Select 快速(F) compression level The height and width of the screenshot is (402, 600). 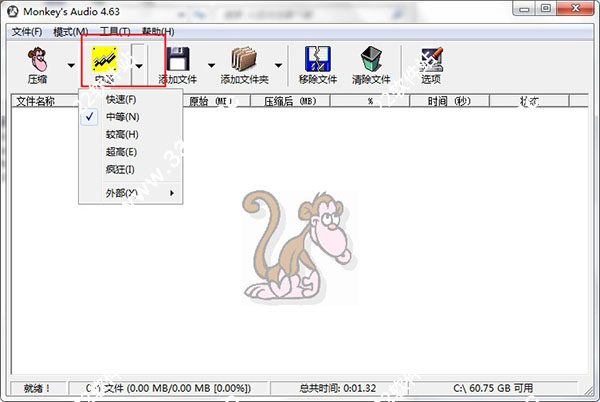pos(130,99)
